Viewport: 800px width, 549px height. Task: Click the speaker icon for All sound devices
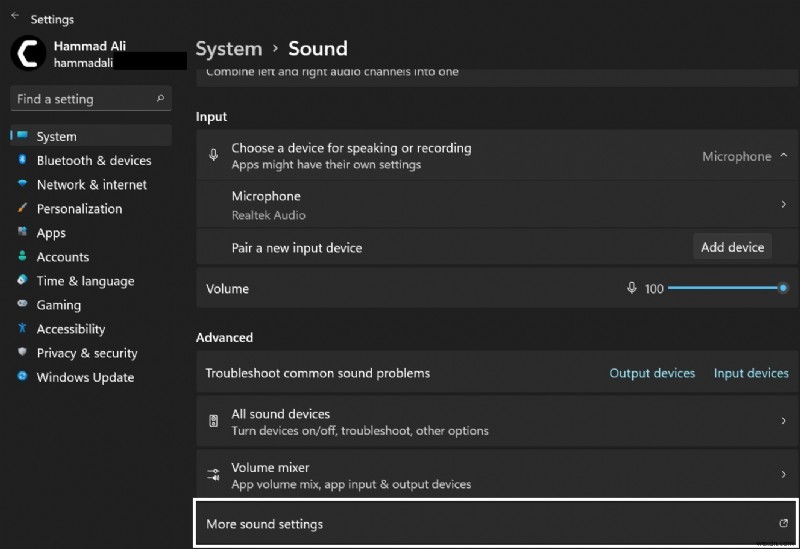(214, 421)
